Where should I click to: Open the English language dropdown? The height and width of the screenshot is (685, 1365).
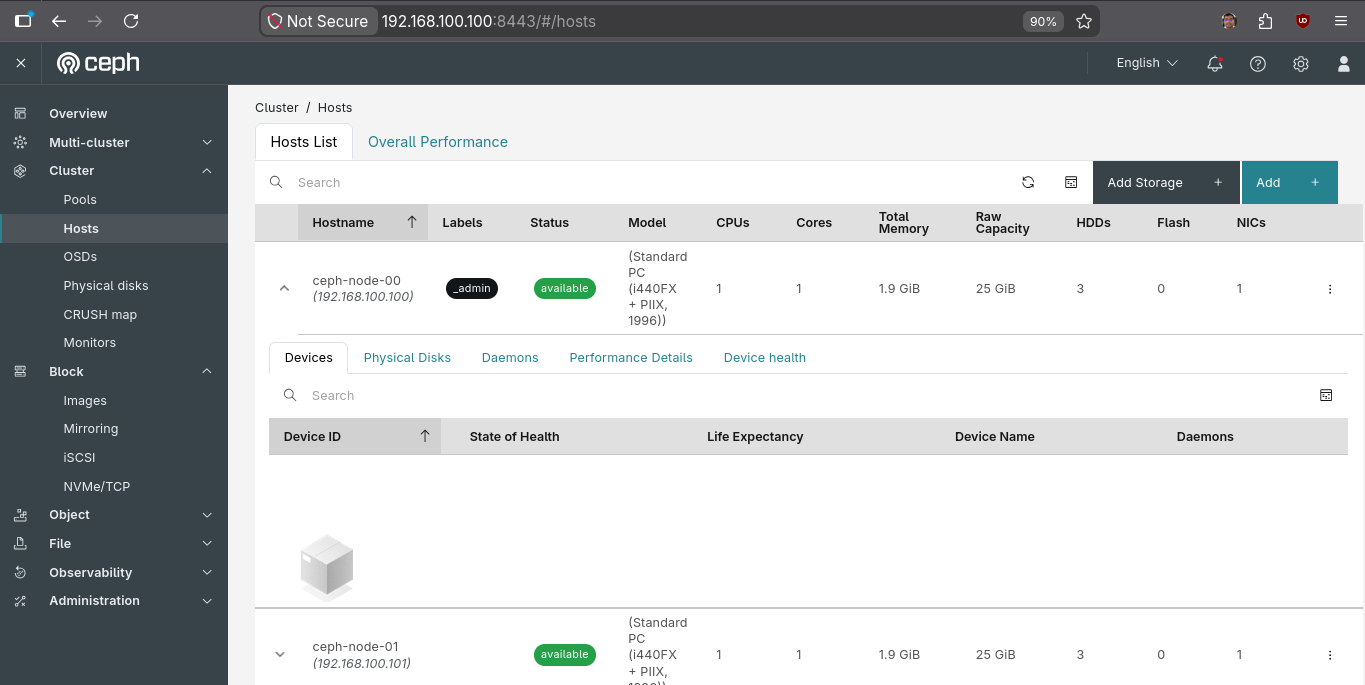(1147, 63)
